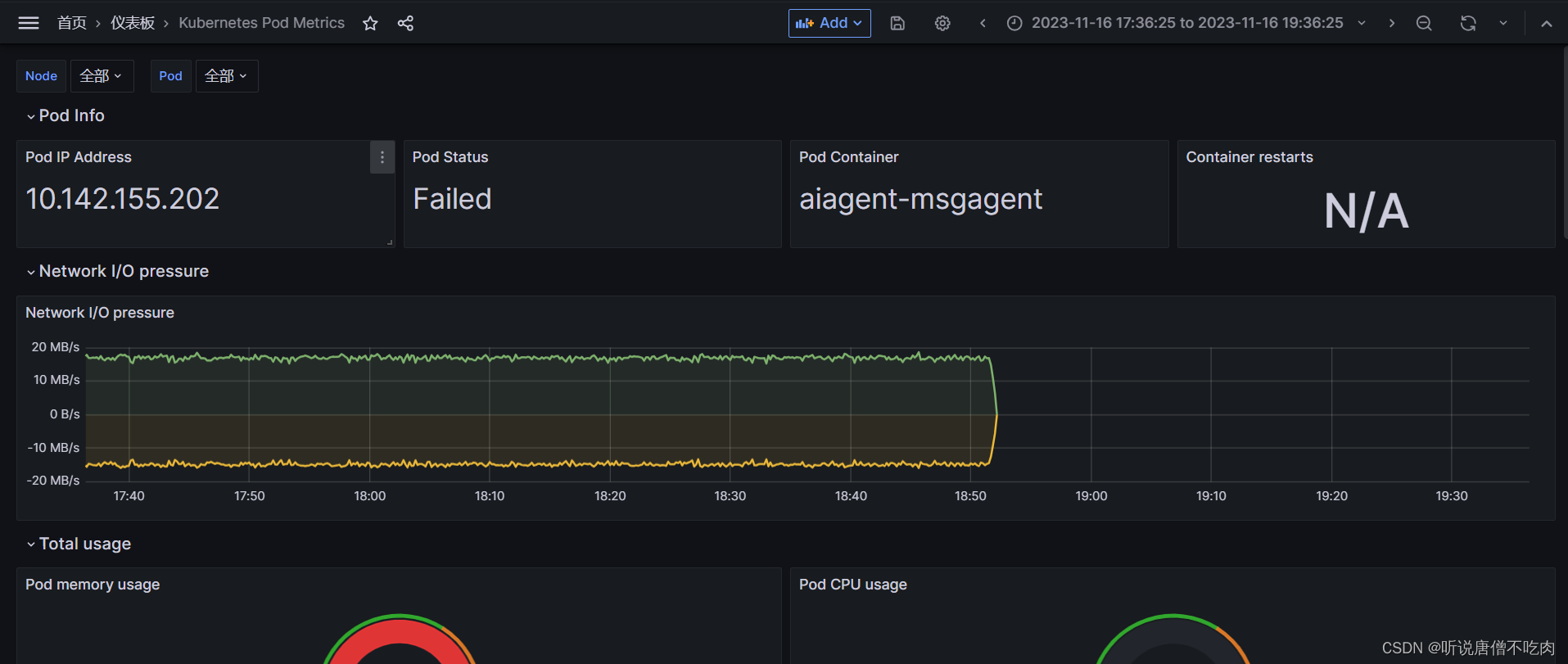
Task: Zoom out the time range
Action: tap(1424, 23)
